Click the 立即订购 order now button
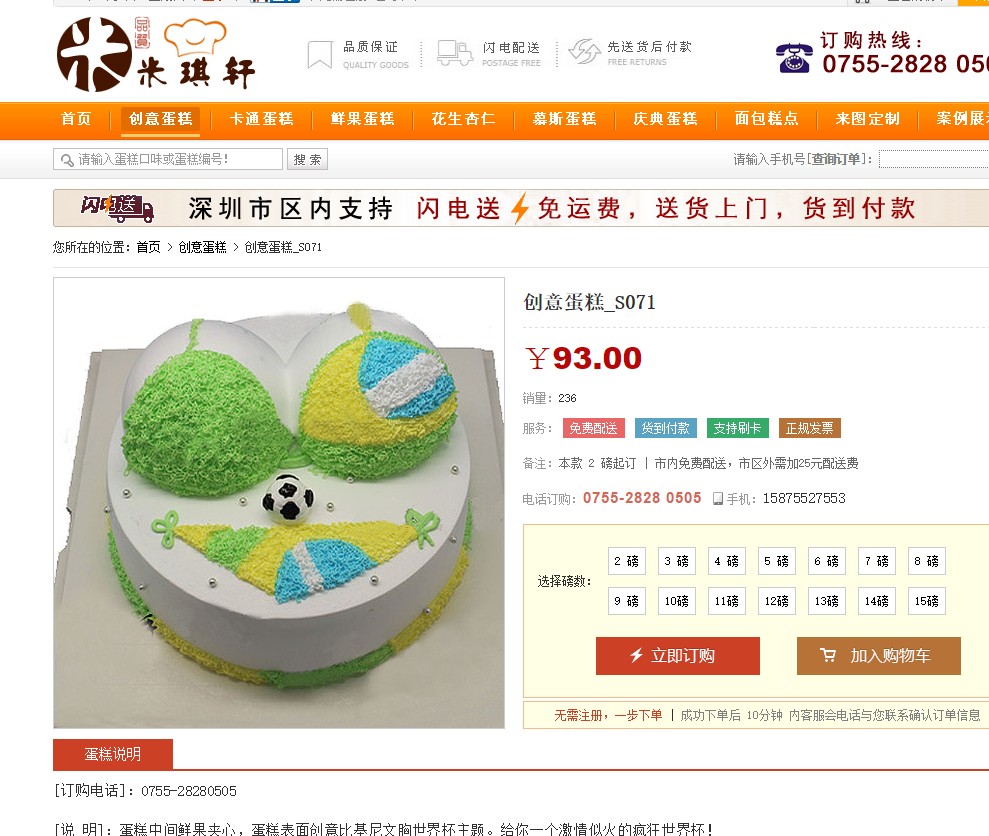Viewport: 989px width, 836px height. point(677,656)
